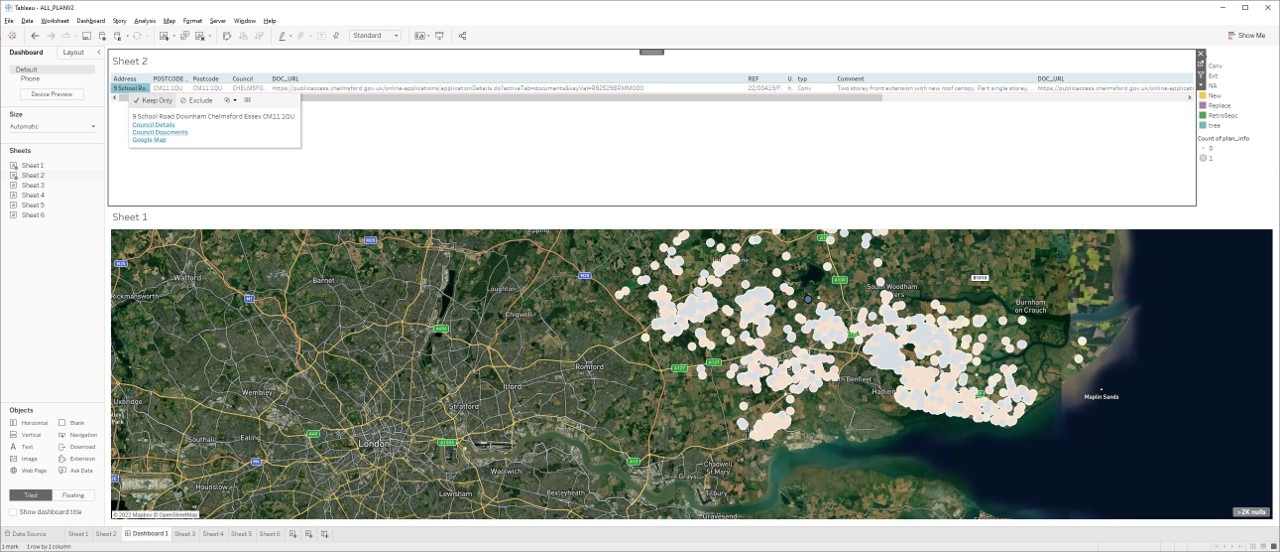Remove Sheet 2 from dashboard with X
The height and width of the screenshot is (552, 1280).
1201,54
